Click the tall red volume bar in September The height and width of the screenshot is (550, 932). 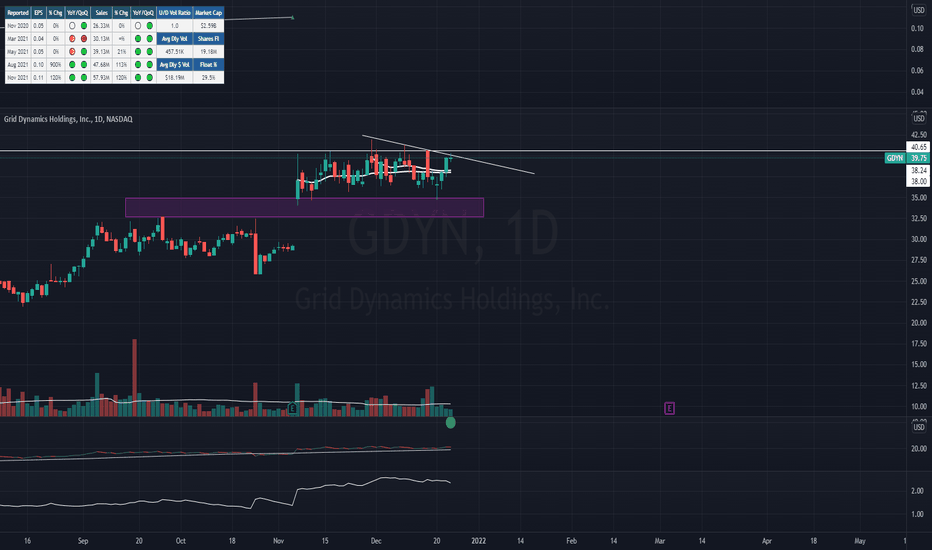(x=134, y=377)
